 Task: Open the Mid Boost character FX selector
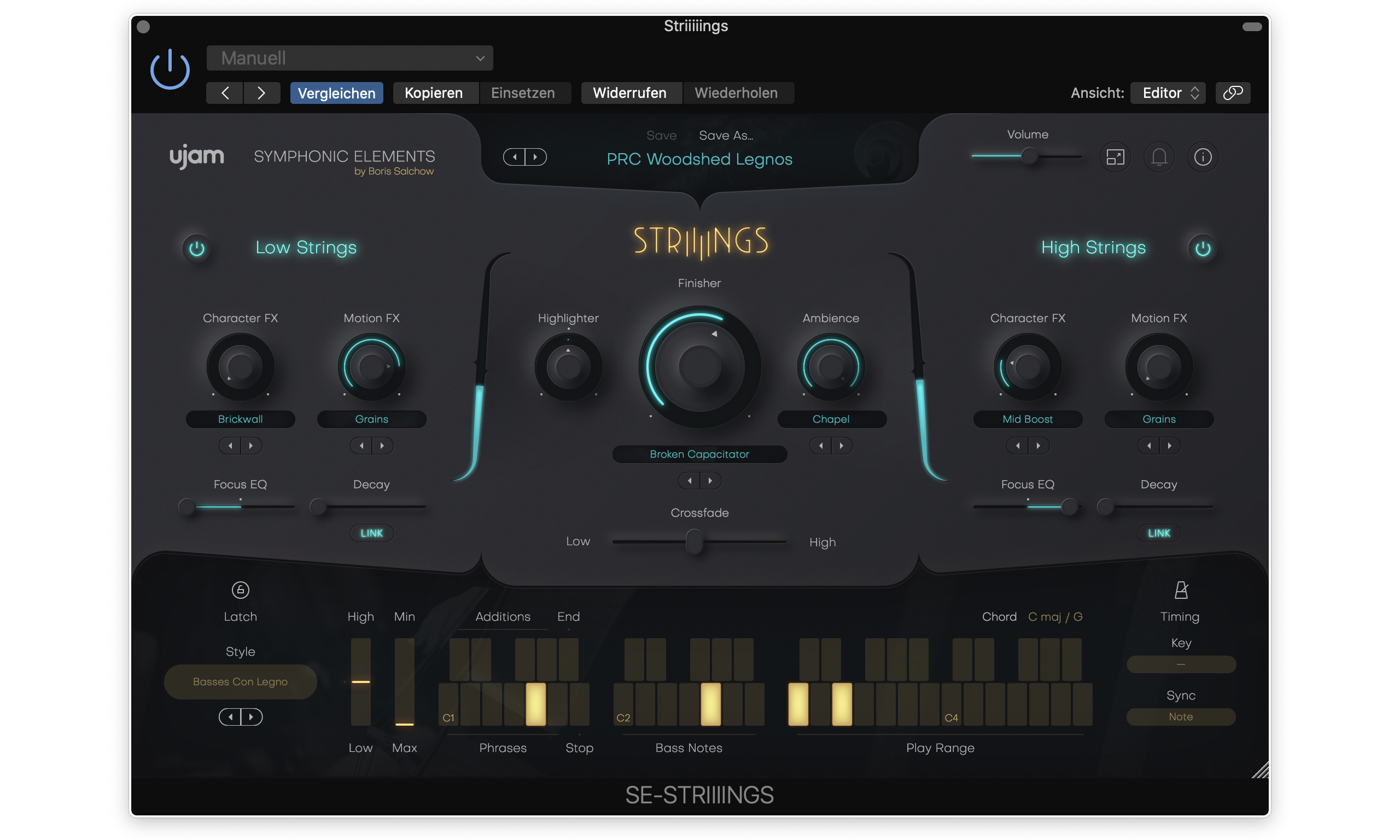click(x=1028, y=419)
